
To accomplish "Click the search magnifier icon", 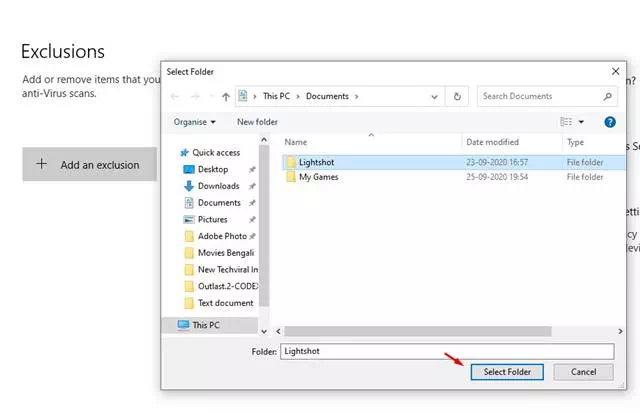I will [607, 97].
